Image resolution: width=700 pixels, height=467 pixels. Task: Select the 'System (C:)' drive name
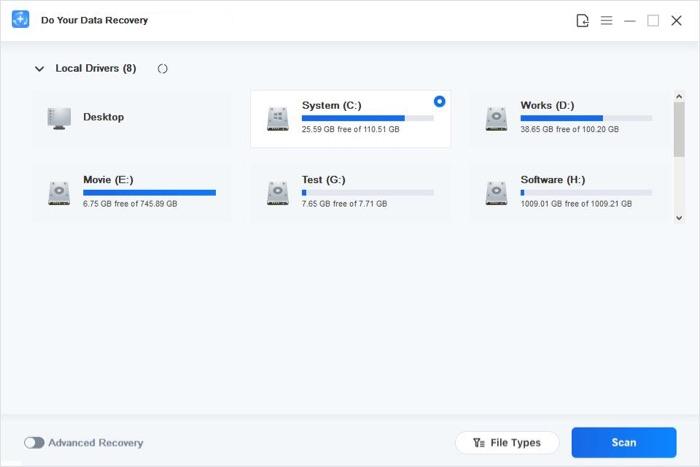[x=332, y=105]
